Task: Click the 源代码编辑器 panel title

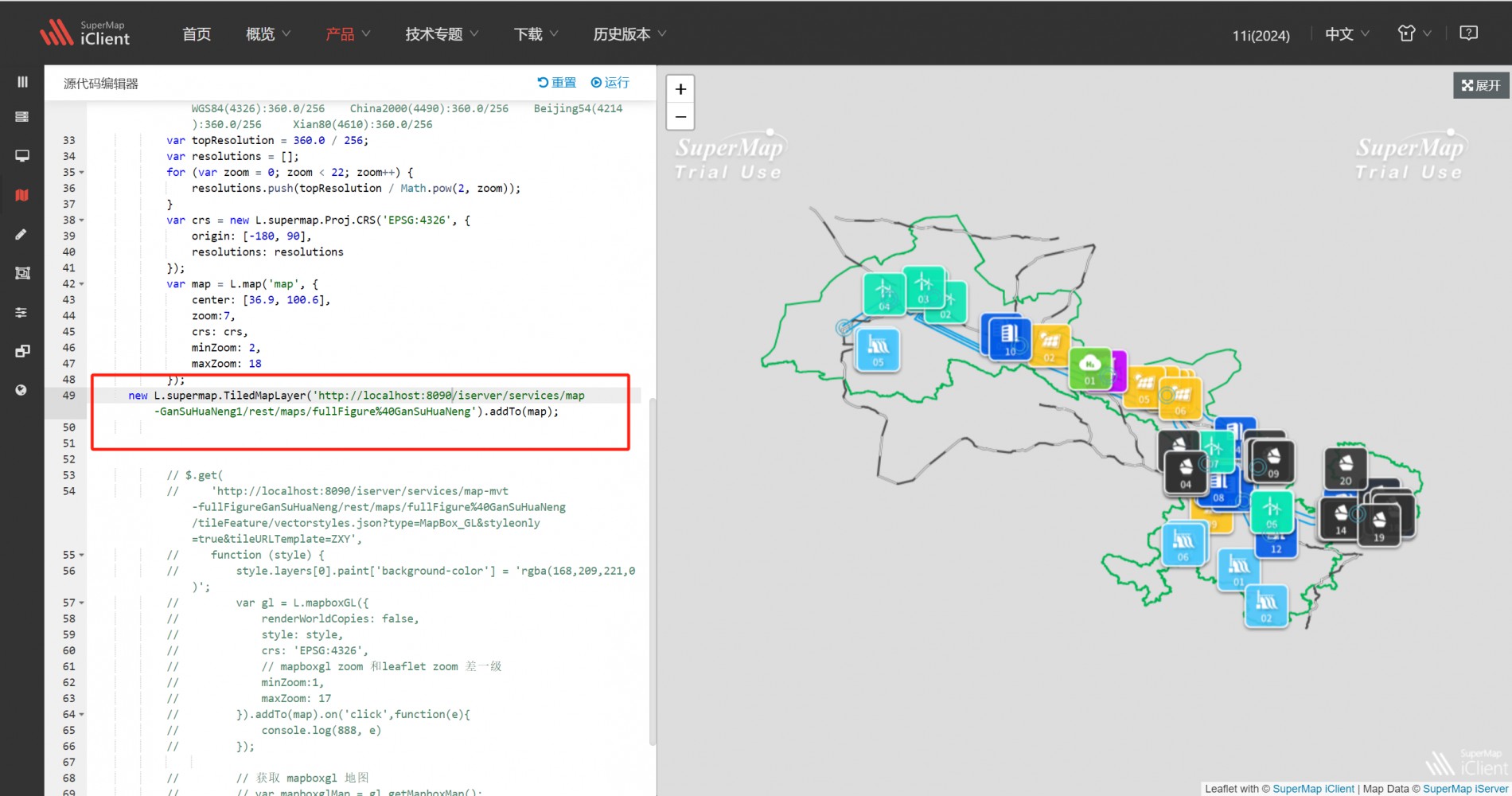Action: (101, 84)
